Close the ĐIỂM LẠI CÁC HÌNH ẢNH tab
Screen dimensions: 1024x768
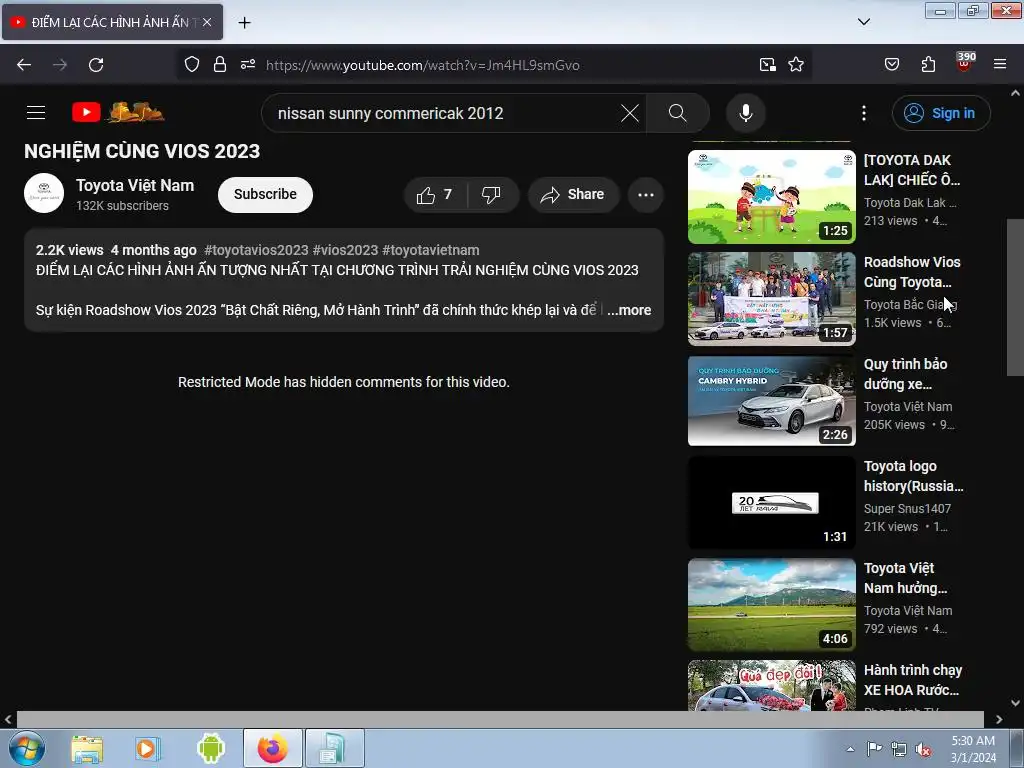[207, 22]
